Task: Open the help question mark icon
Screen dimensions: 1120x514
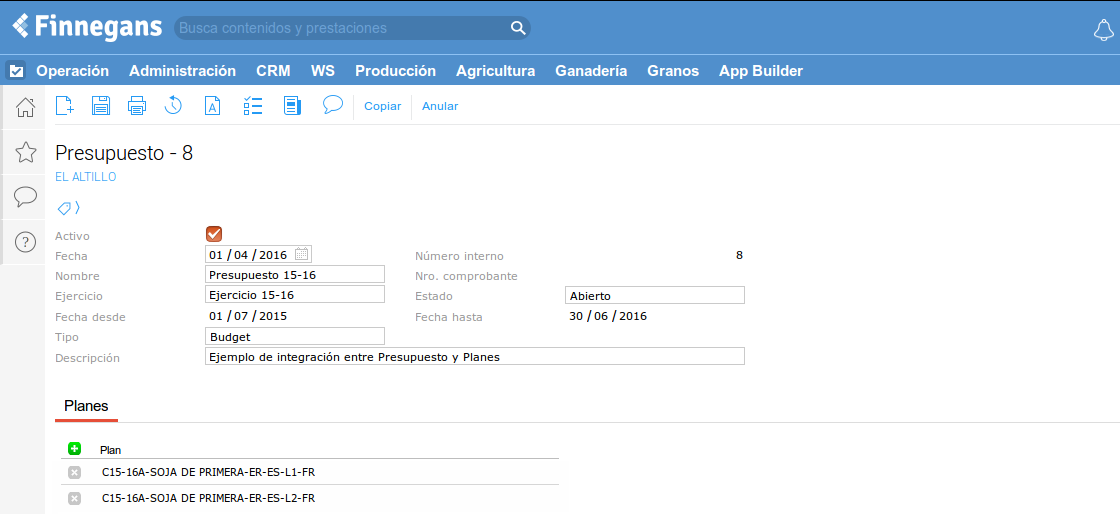Action: coord(26,242)
